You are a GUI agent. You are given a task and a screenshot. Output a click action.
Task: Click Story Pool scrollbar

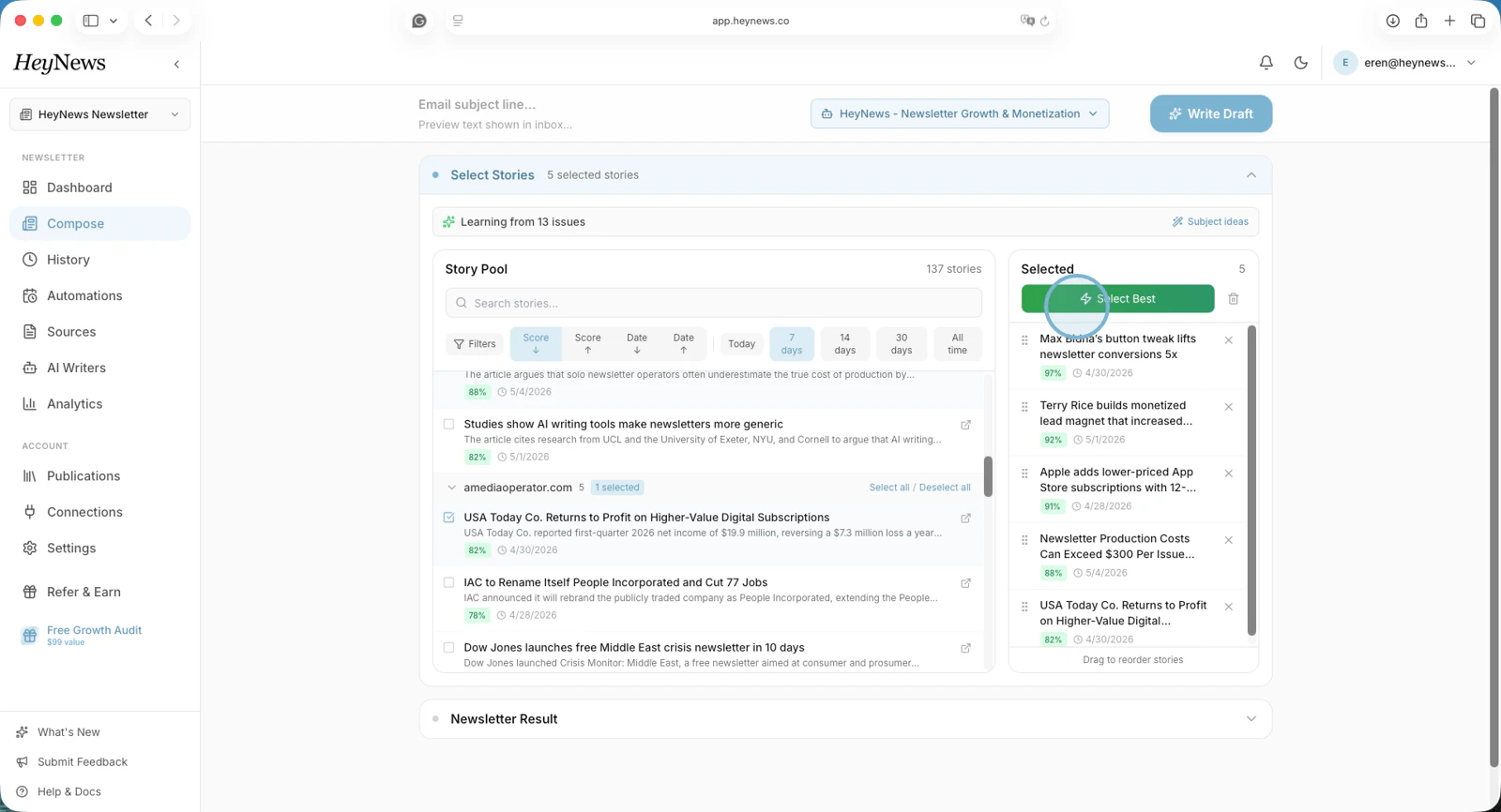(x=988, y=476)
